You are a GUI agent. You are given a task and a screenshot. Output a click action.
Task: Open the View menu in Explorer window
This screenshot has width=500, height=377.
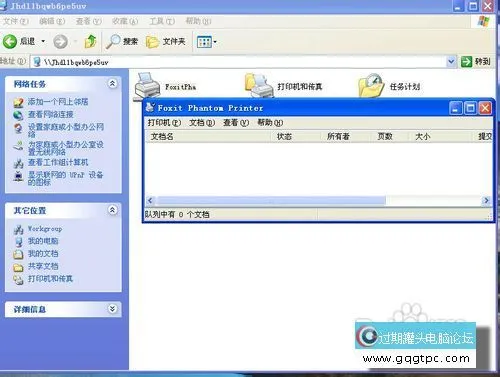(88, 21)
